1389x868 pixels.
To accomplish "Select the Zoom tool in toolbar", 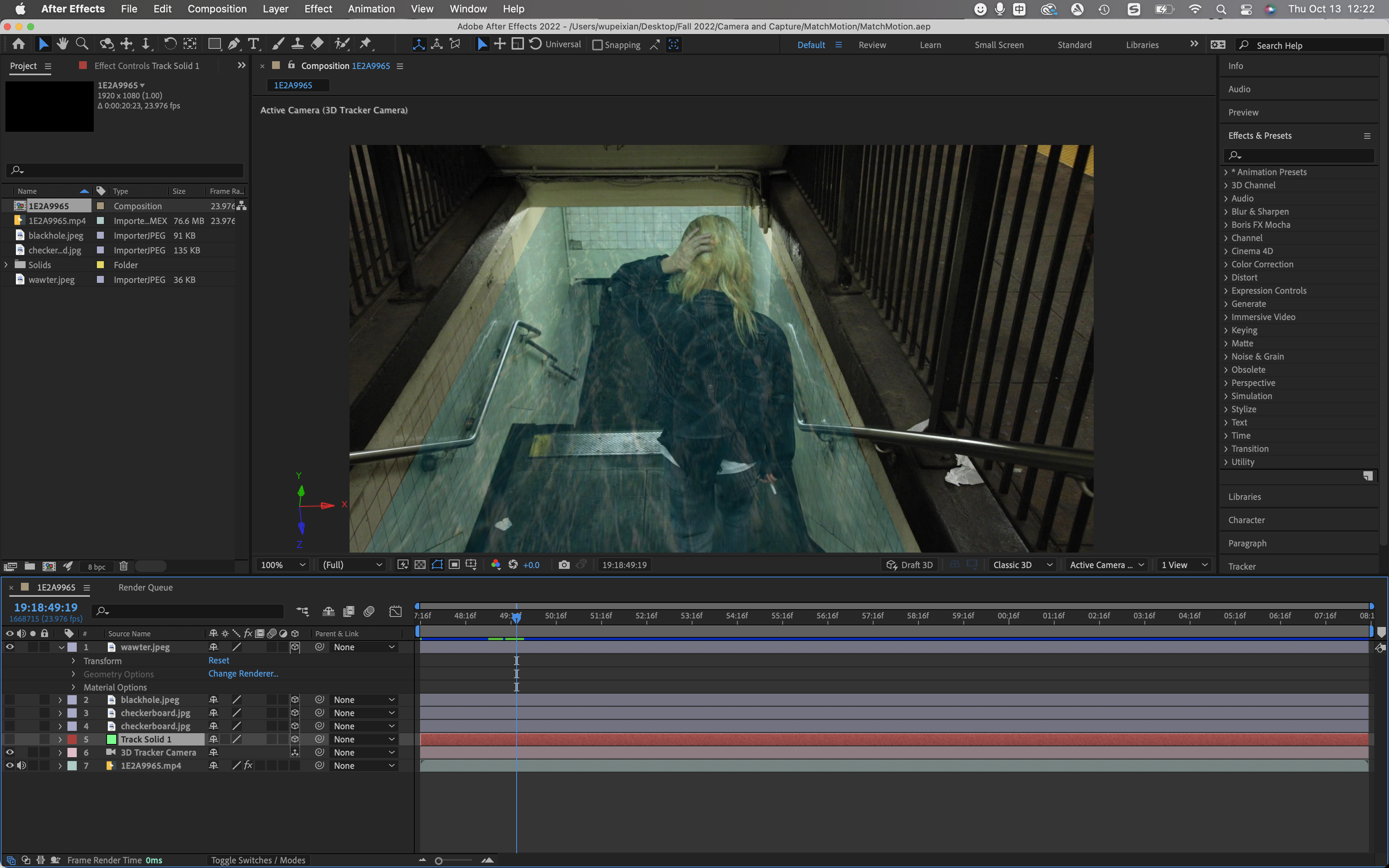I will (x=82, y=44).
